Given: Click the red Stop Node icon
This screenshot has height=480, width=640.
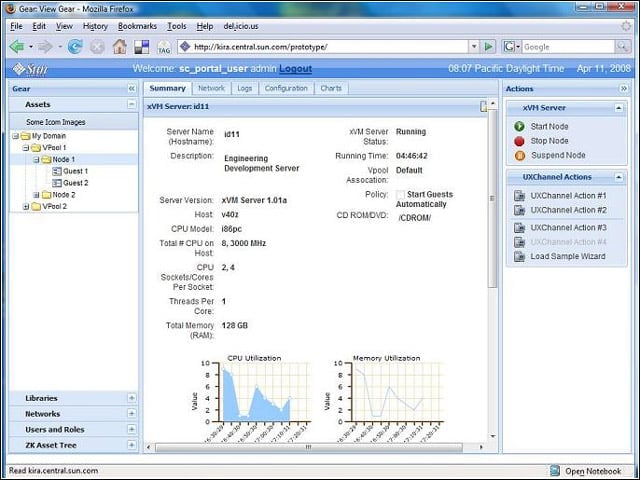Looking at the screenshot, I should tap(519, 141).
